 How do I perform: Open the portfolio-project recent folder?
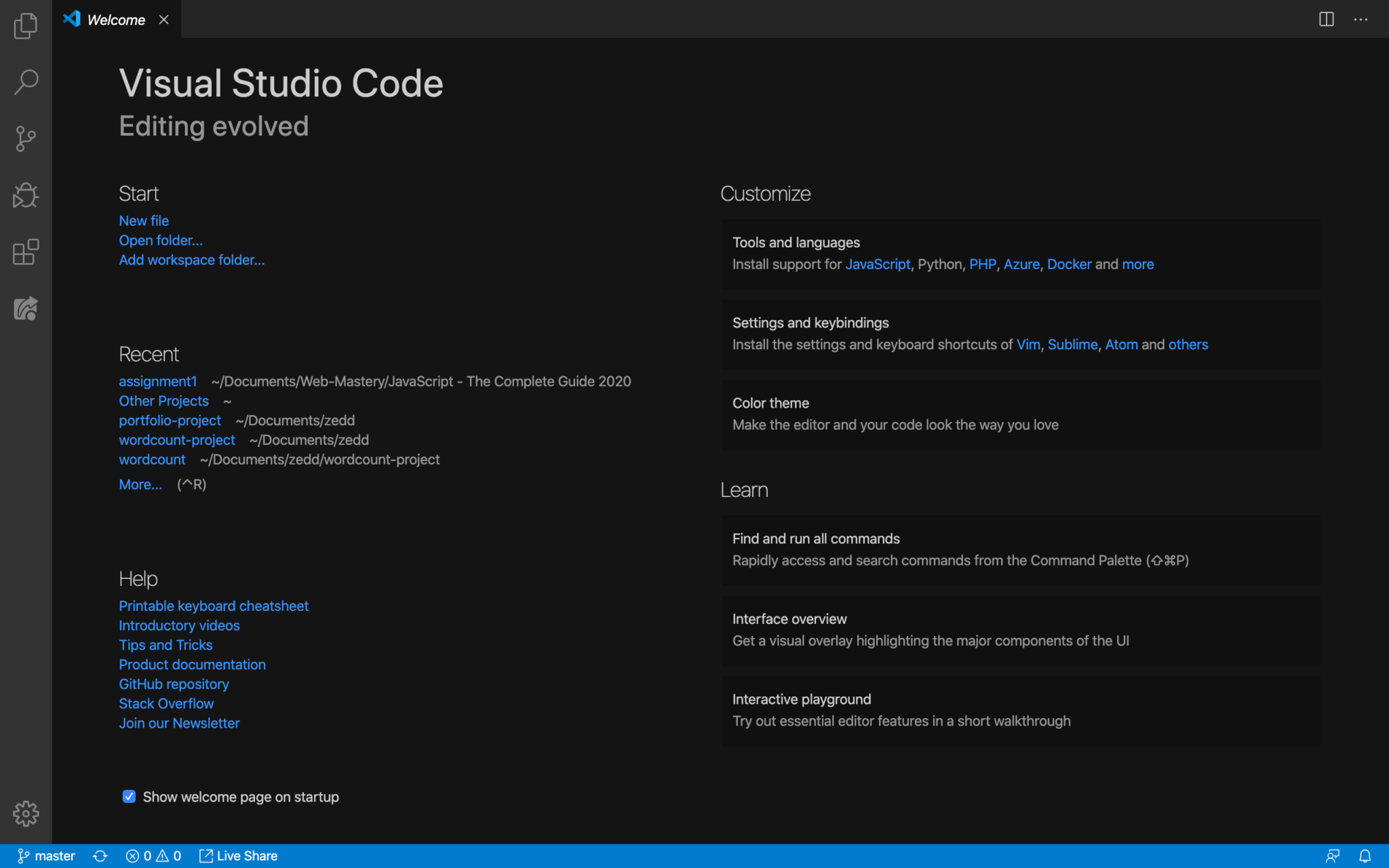click(x=170, y=421)
